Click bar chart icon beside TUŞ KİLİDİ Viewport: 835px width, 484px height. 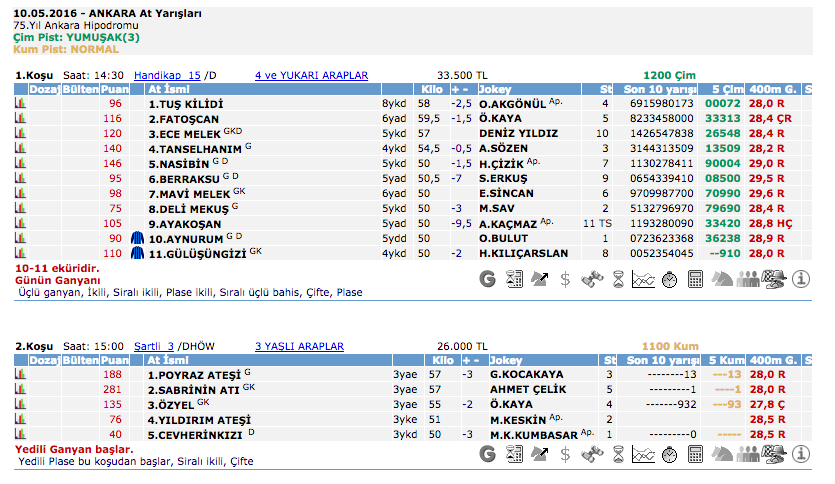(x=19, y=104)
